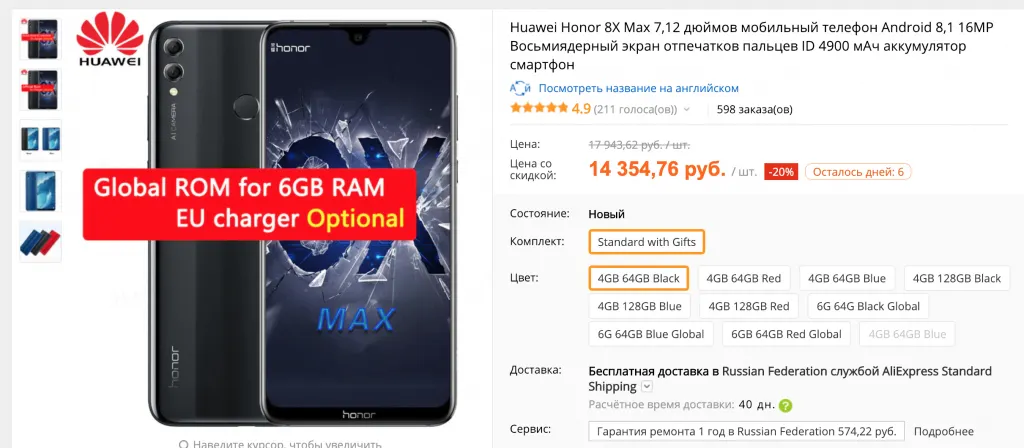Click the red -20% discount badge
This screenshot has width=1024, height=448.
[x=781, y=172]
